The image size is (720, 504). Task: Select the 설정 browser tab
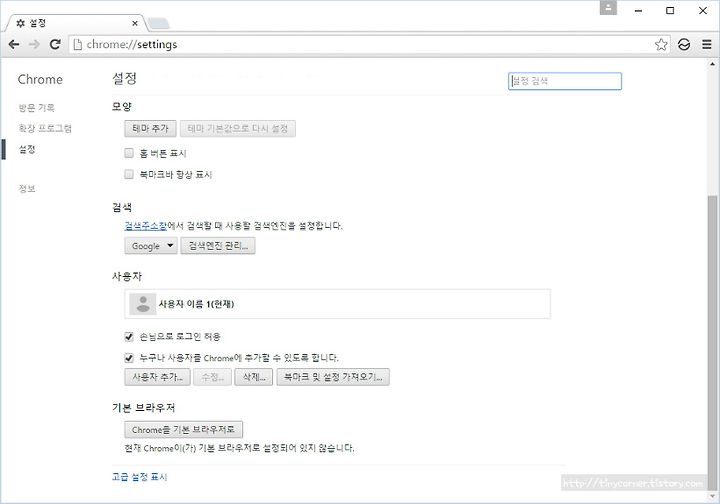tap(76, 23)
